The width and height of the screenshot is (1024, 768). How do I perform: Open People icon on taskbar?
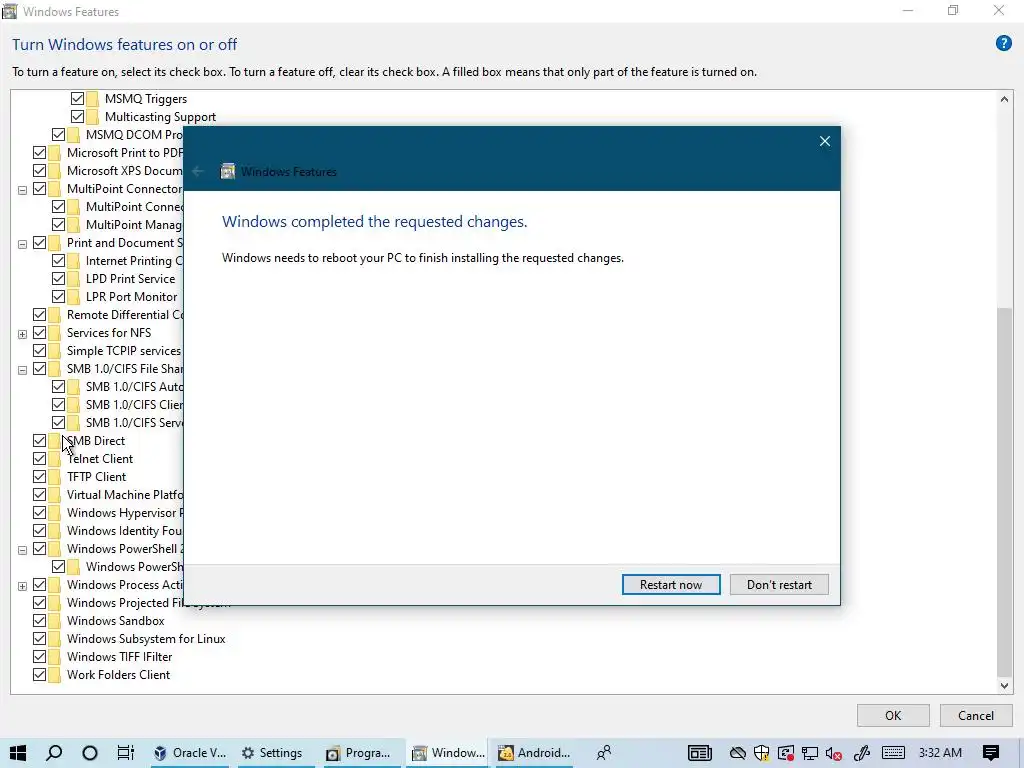pos(603,753)
